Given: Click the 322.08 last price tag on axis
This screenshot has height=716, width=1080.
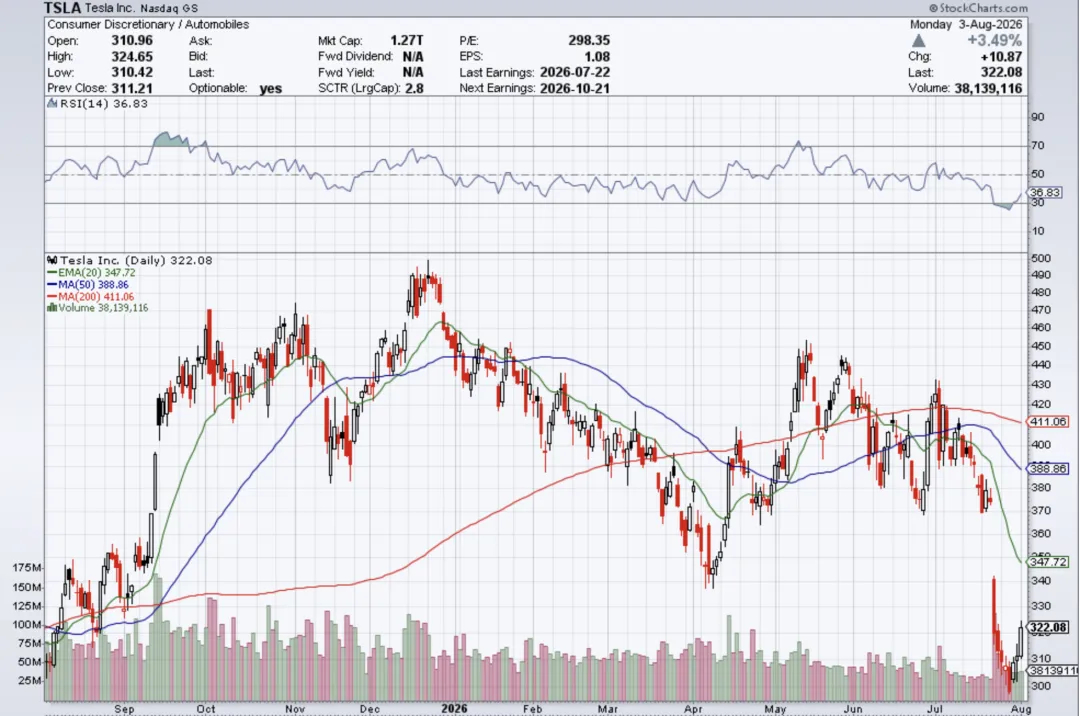Looking at the screenshot, I should point(1048,627).
